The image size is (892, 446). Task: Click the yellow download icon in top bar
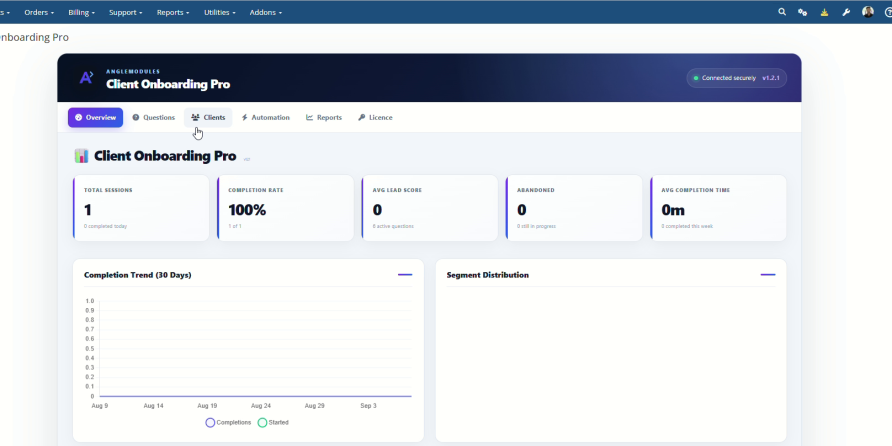(x=824, y=12)
